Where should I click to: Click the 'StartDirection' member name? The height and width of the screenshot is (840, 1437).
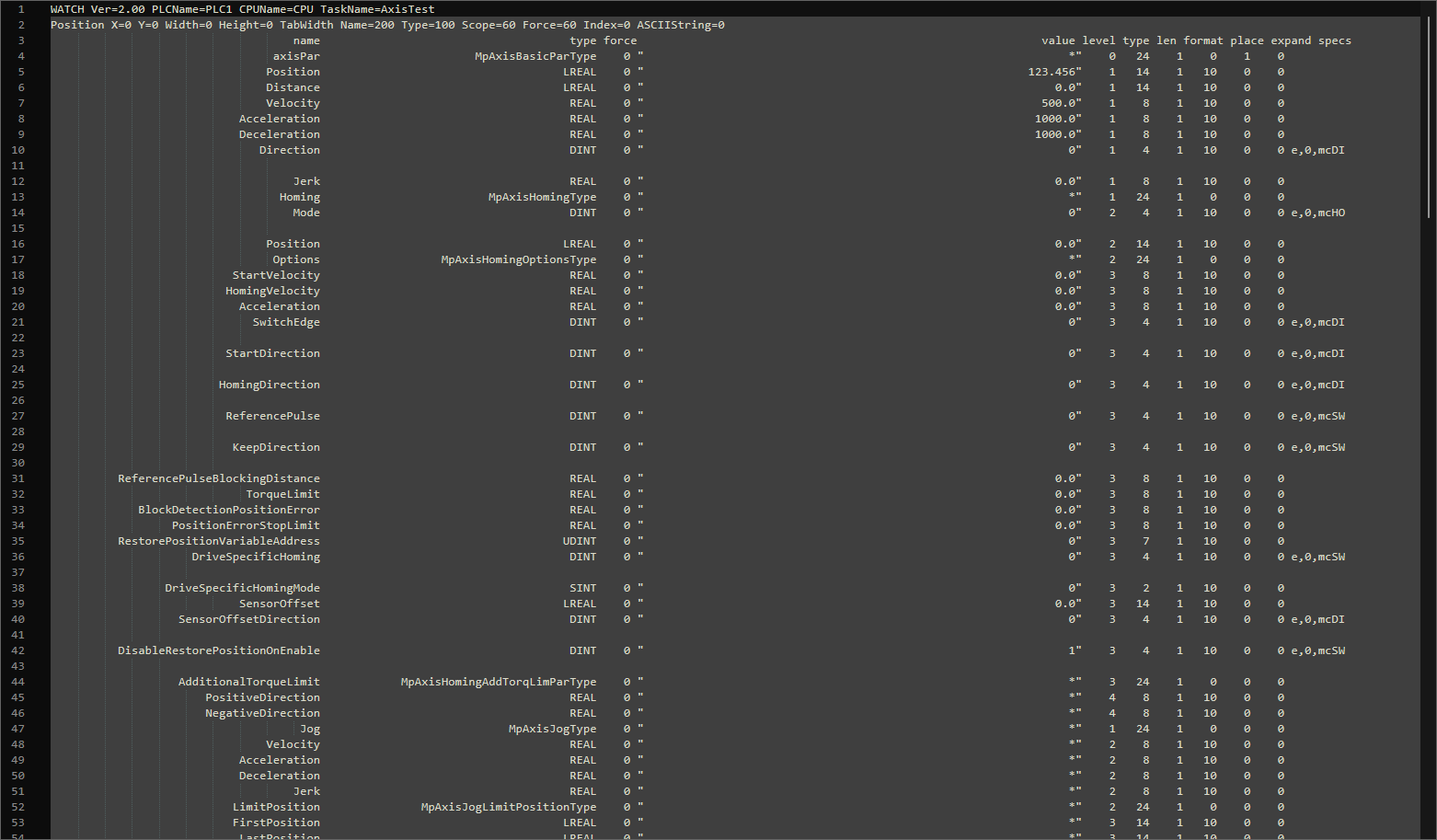(x=272, y=353)
